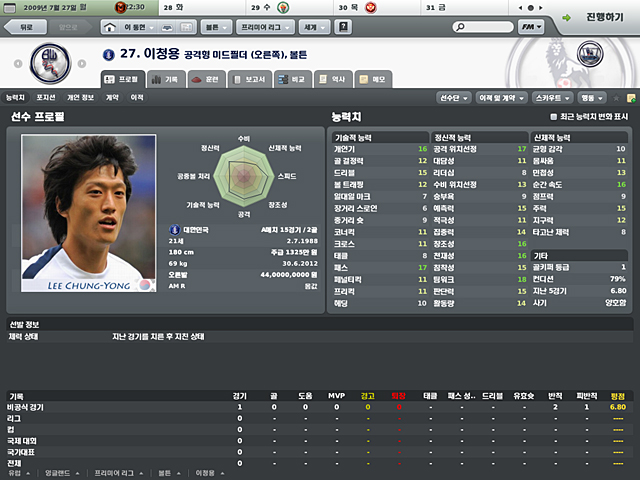The width and height of the screenshot is (640, 480).
Task: Toggle 최근 능력치 변화 표시 checkbox
Action: pos(553,117)
